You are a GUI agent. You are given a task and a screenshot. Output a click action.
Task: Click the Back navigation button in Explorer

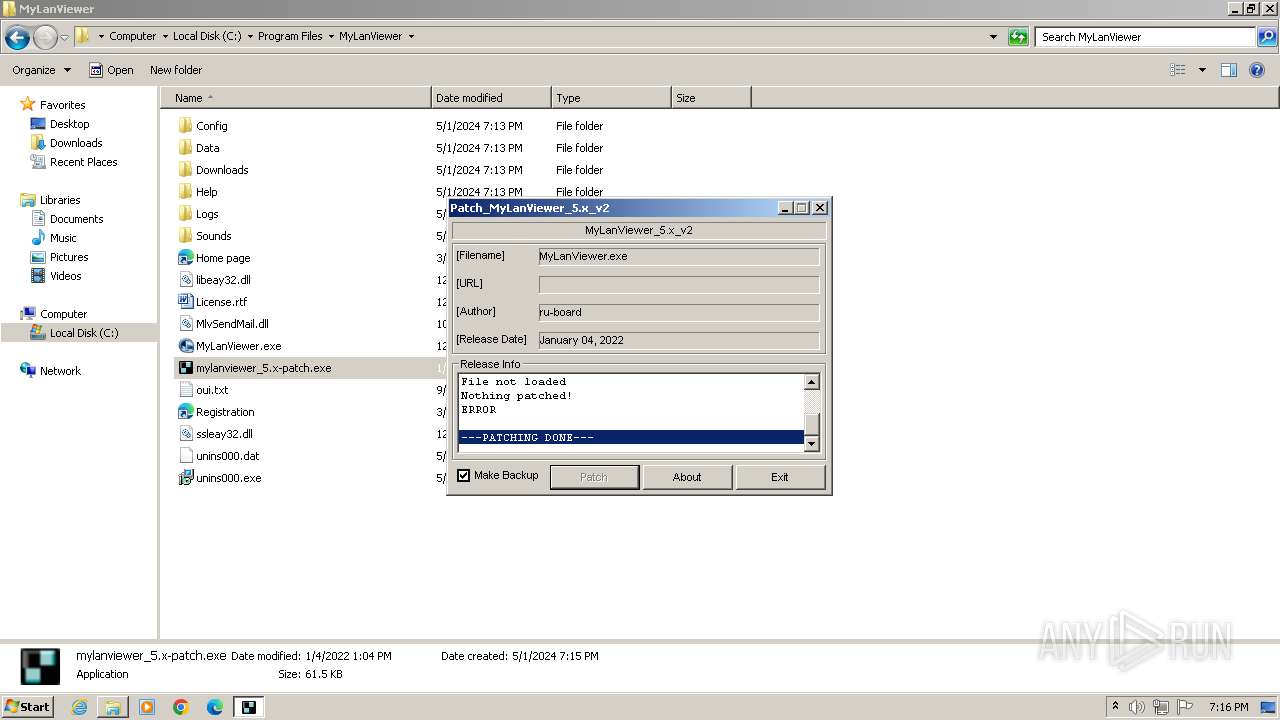[x=17, y=37]
